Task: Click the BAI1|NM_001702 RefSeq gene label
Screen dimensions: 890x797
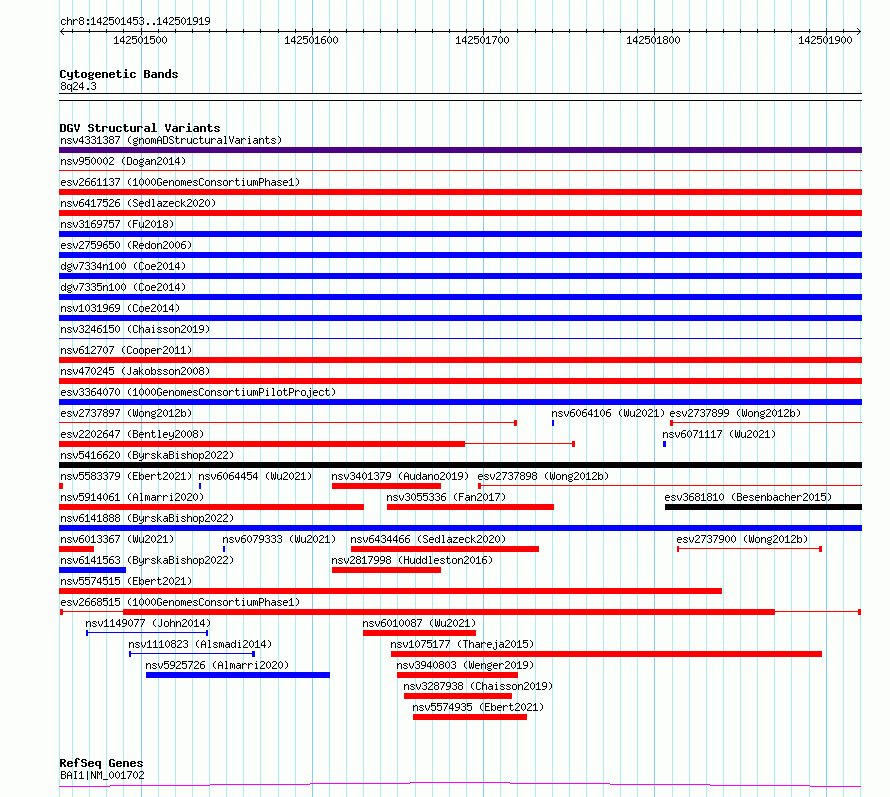Action: tap(102, 775)
